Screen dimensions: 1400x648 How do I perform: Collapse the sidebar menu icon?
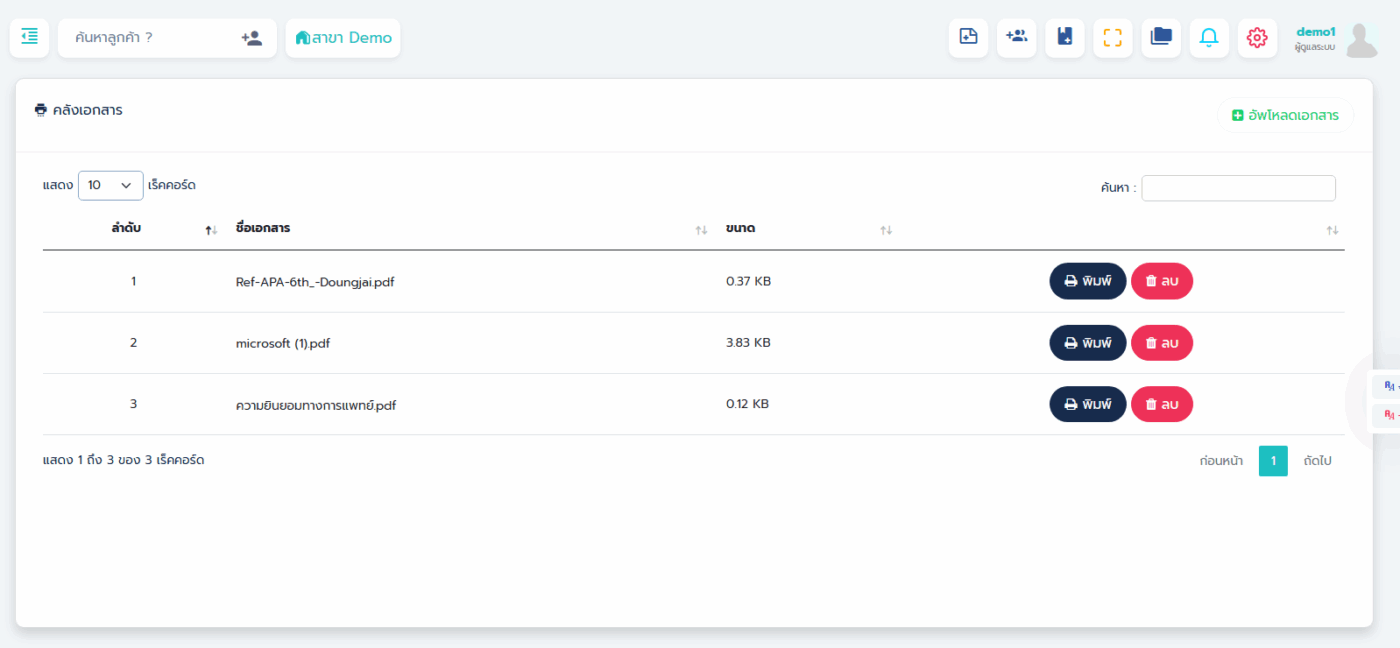click(x=29, y=38)
